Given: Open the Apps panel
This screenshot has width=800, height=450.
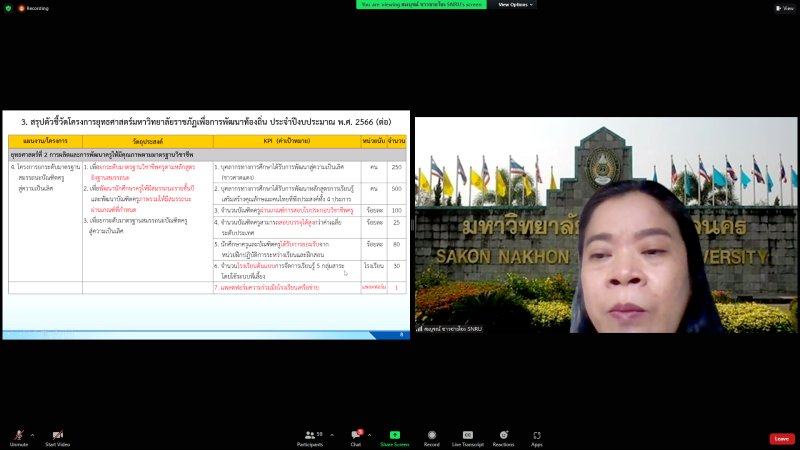Looking at the screenshot, I should [x=537, y=436].
